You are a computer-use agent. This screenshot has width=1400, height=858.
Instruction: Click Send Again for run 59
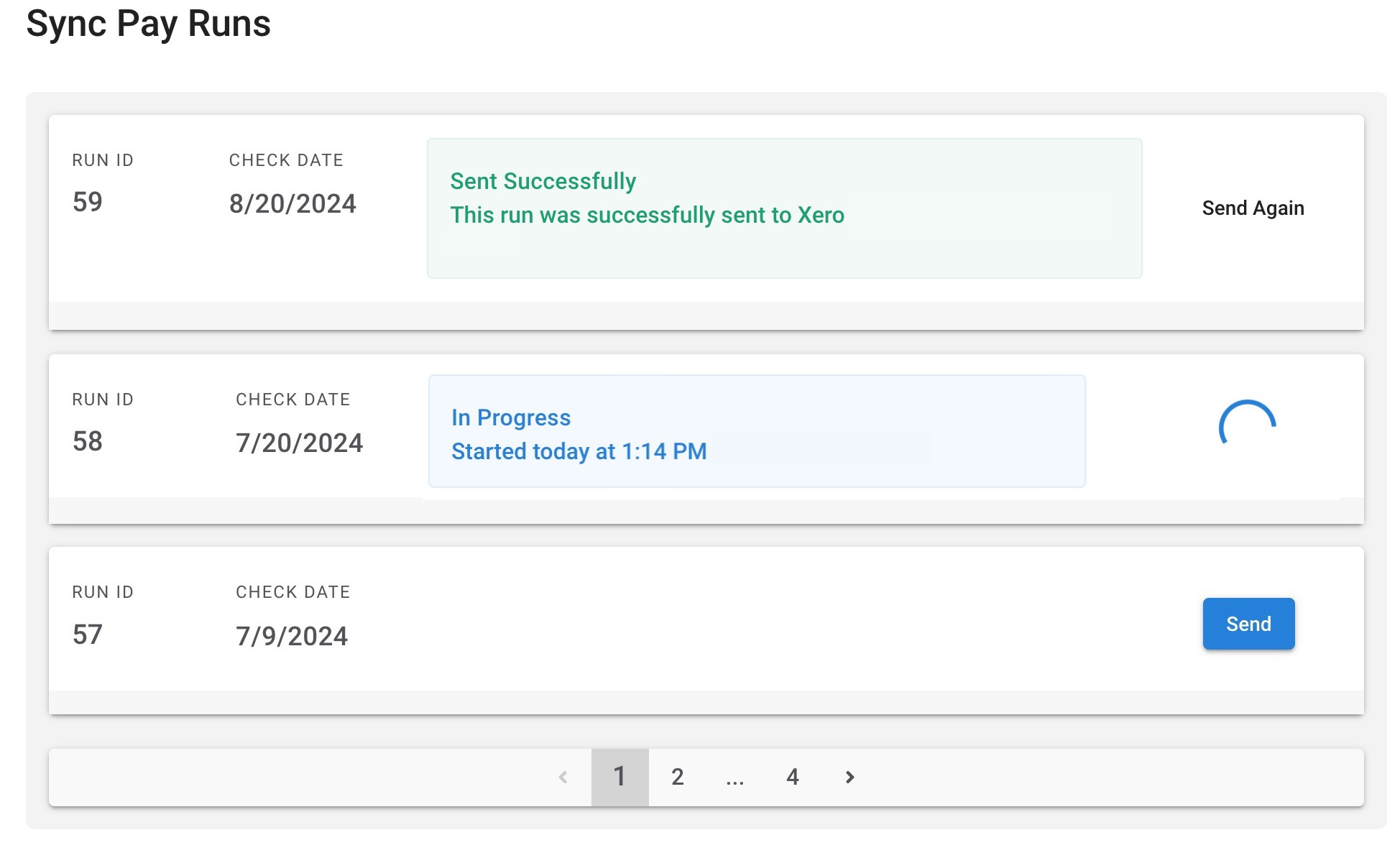coord(1253,208)
